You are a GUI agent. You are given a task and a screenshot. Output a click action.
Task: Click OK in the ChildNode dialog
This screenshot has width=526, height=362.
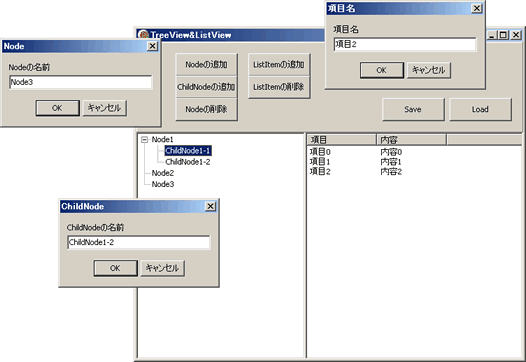(115, 268)
